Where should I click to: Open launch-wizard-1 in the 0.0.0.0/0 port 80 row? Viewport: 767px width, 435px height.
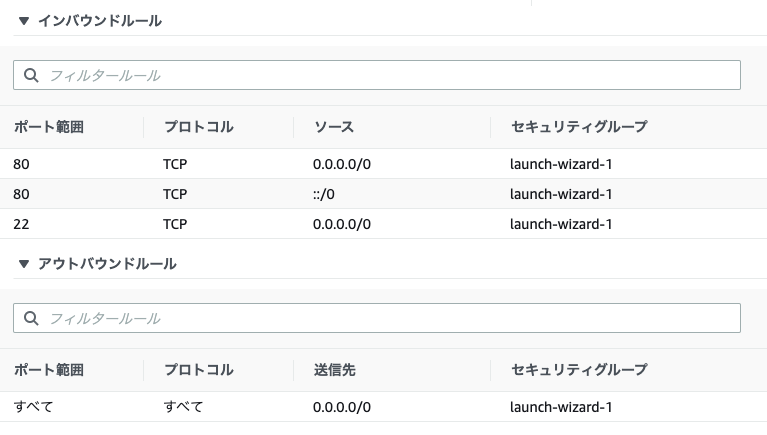(x=561, y=163)
